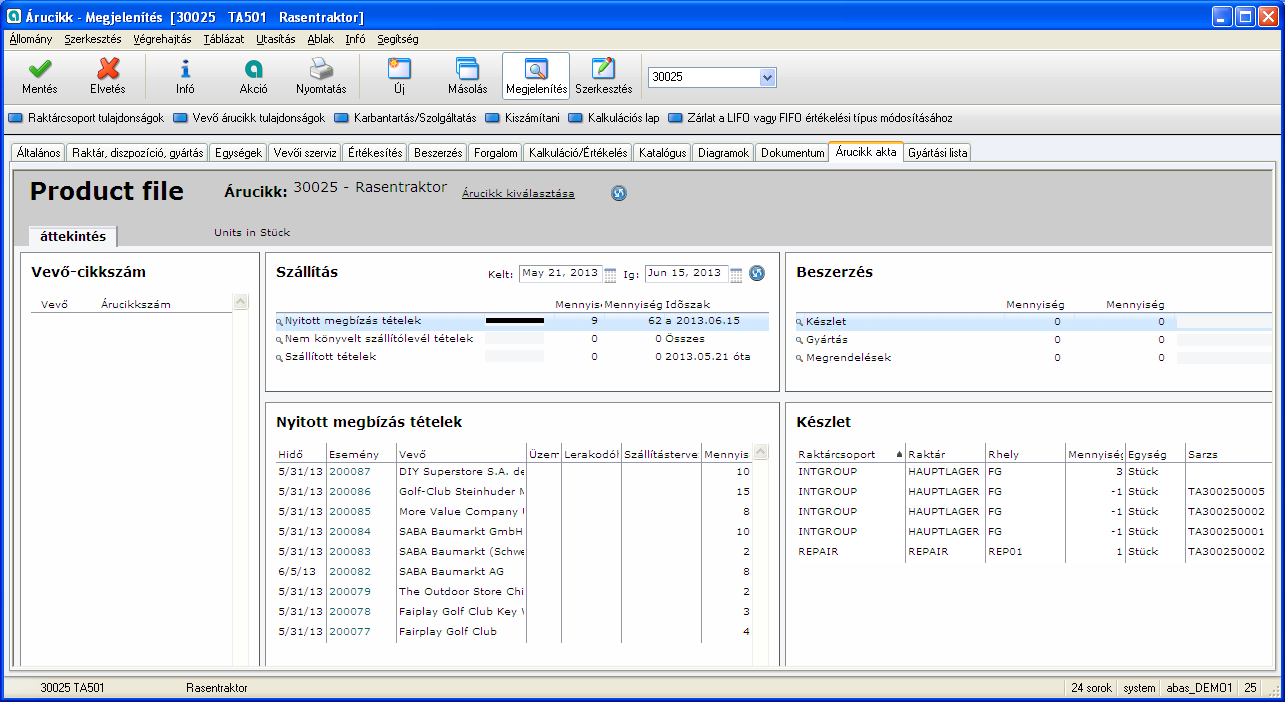Click the Szerkesztés (edit) toolbar icon

tap(604, 69)
